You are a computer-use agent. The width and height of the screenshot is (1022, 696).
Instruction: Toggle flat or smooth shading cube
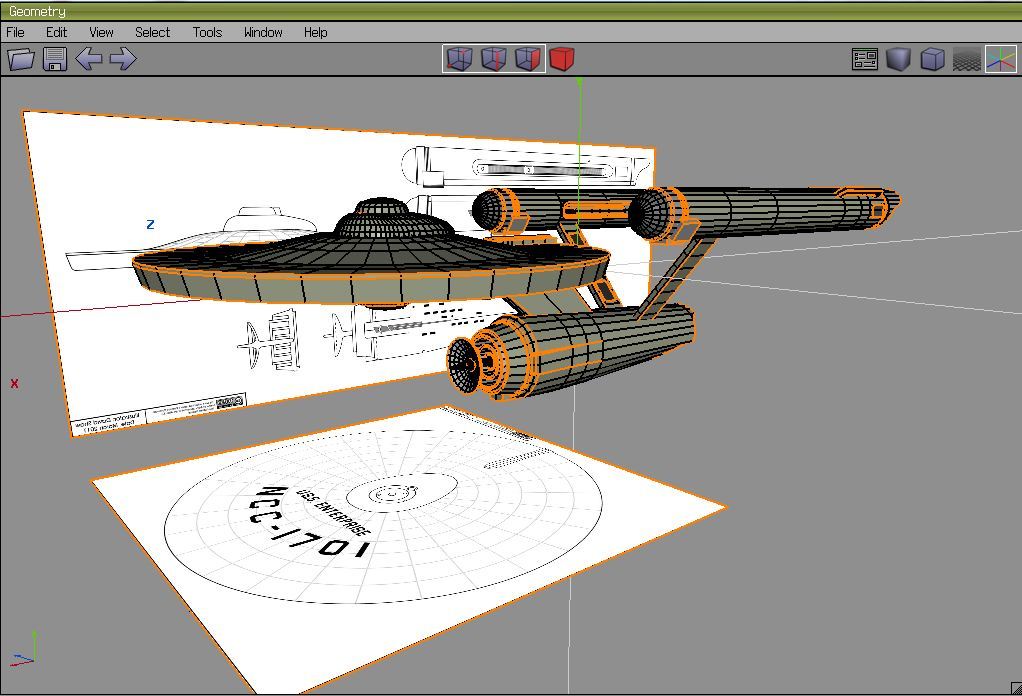898,59
